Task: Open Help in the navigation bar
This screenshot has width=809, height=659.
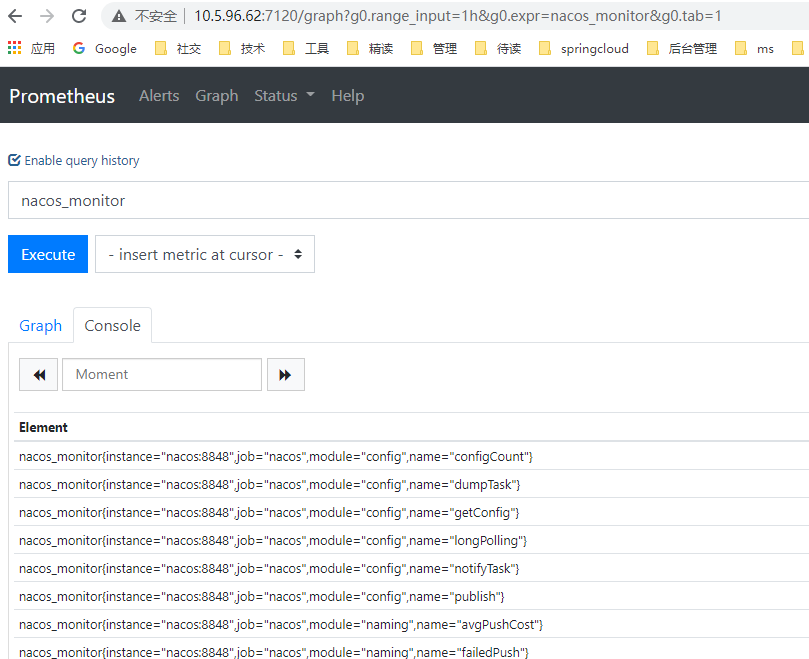Action: click(348, 95)
